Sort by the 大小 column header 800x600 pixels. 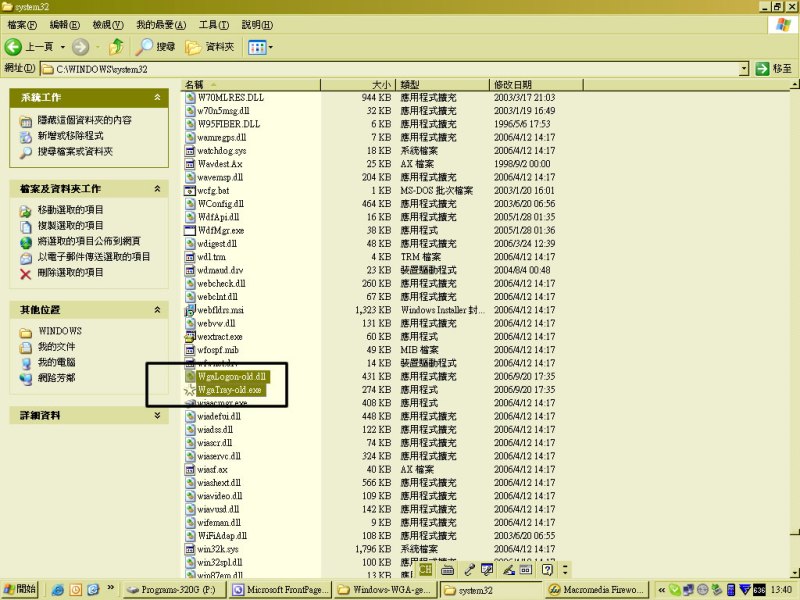pos(358,85)
